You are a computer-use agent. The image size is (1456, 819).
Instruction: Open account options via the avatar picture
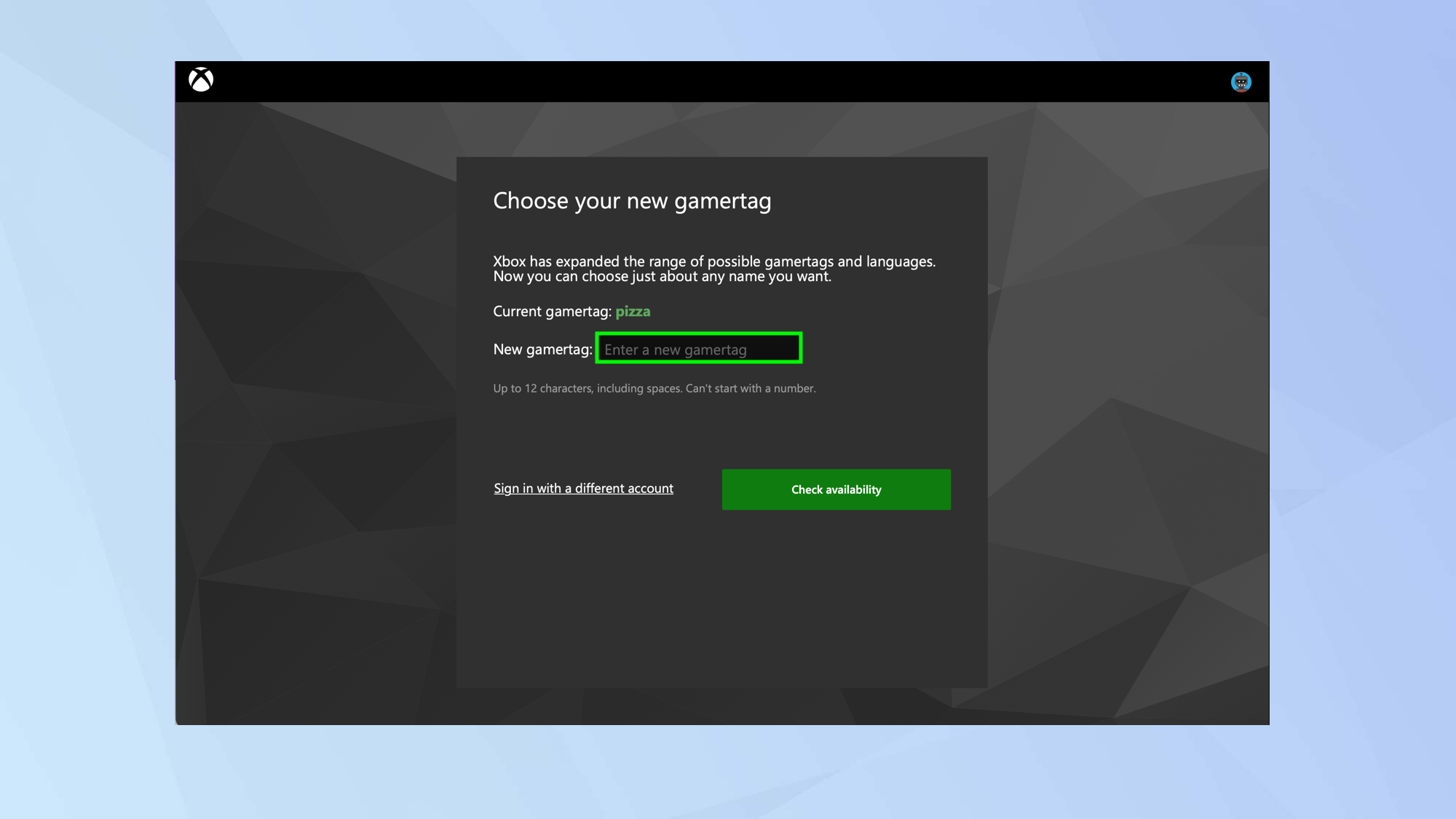pos(1241,82)
